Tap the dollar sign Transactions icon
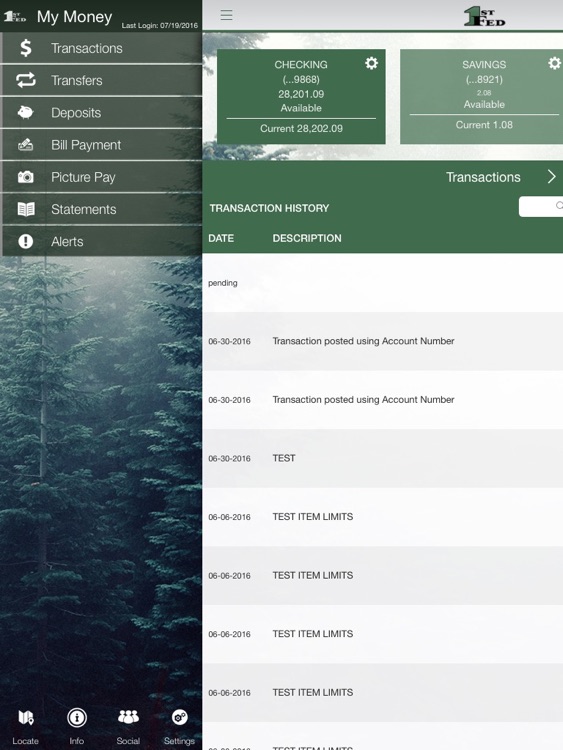The width and height of the screenshot is (563, 750). 26,48
